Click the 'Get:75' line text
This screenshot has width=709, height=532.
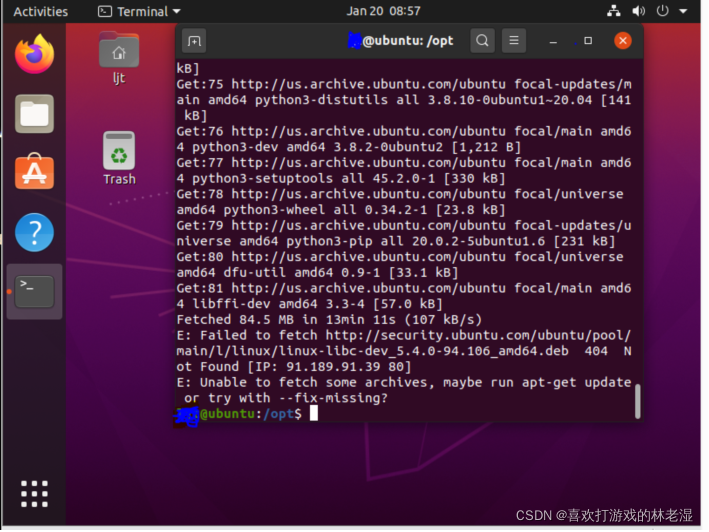(404, 100)
